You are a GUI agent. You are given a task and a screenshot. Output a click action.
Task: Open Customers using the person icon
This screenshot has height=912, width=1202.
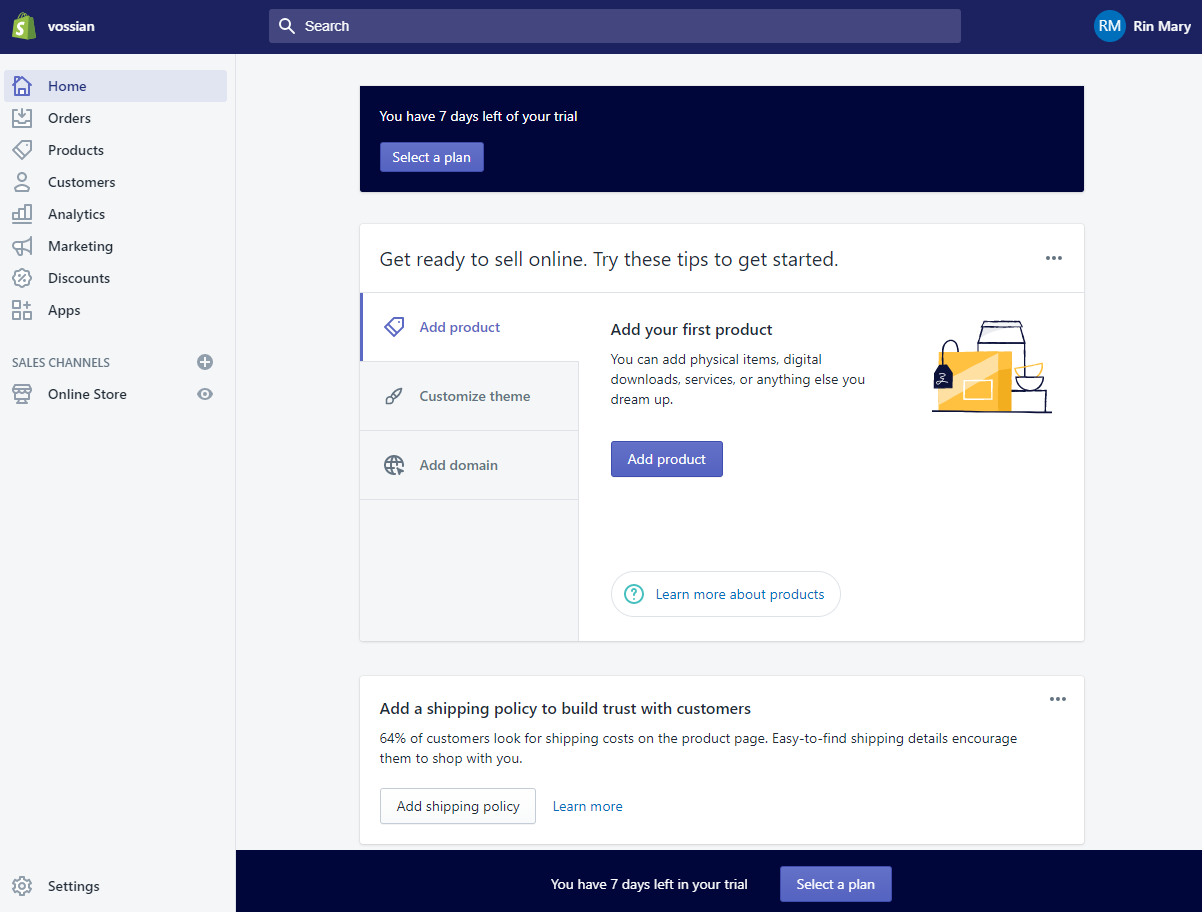22,182
